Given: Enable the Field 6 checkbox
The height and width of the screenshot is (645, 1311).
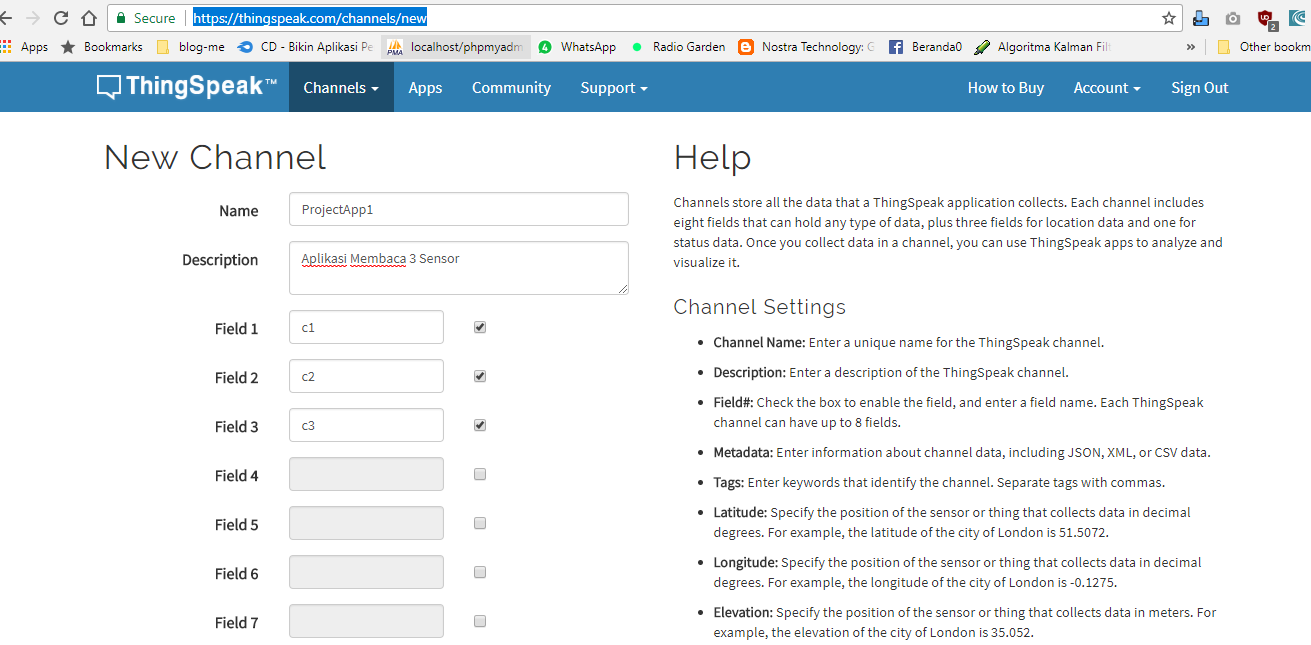Looking at the screenshot, I should point(480,572).
